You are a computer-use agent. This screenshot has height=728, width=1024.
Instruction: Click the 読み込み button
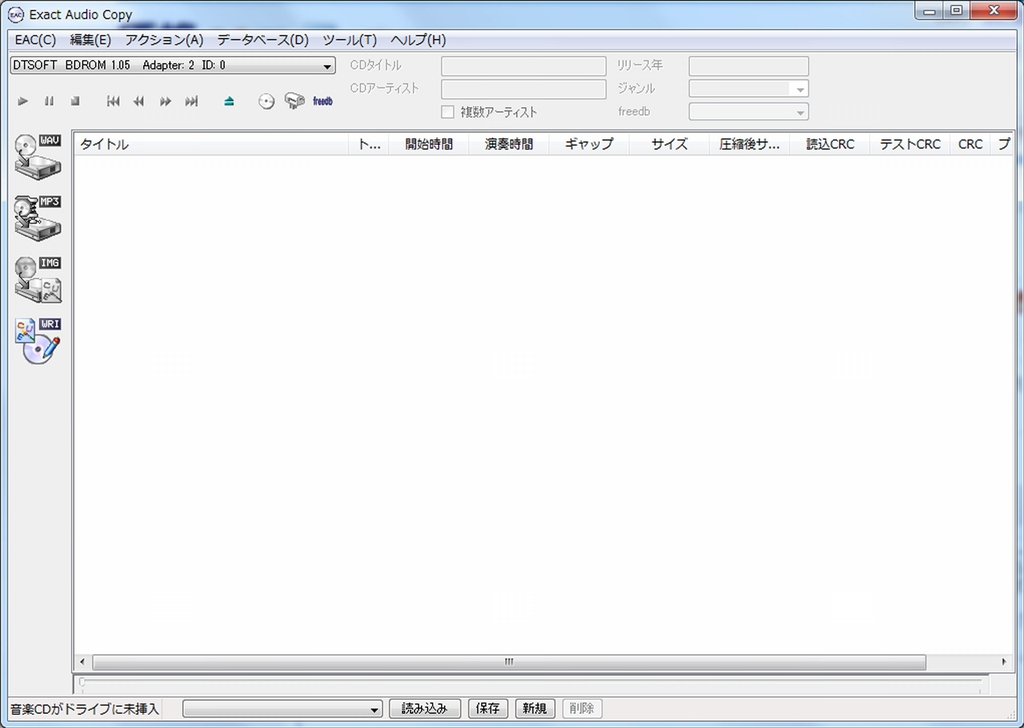[x=424, y=708]
